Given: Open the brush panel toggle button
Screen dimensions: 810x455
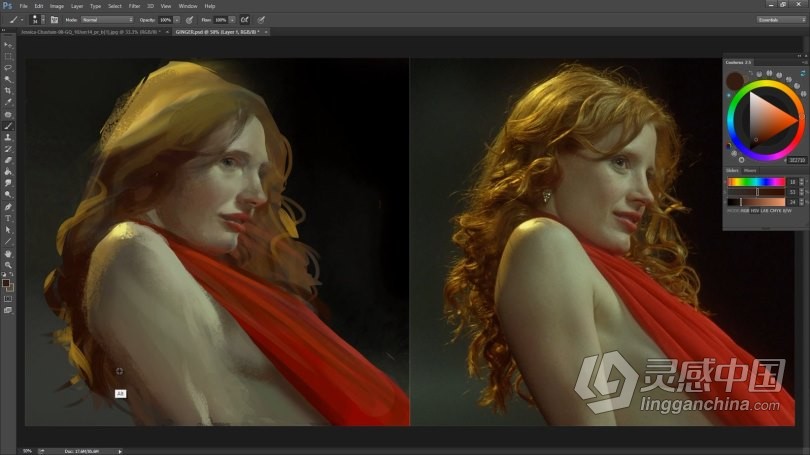Looking at the screenshot, I should point(54,20).
